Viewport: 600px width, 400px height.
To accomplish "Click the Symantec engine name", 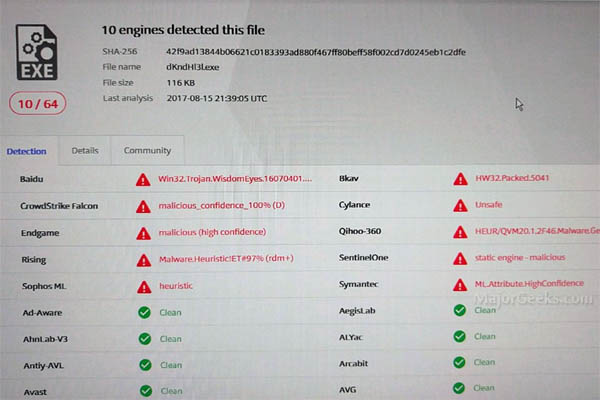I will coord(359,284).
